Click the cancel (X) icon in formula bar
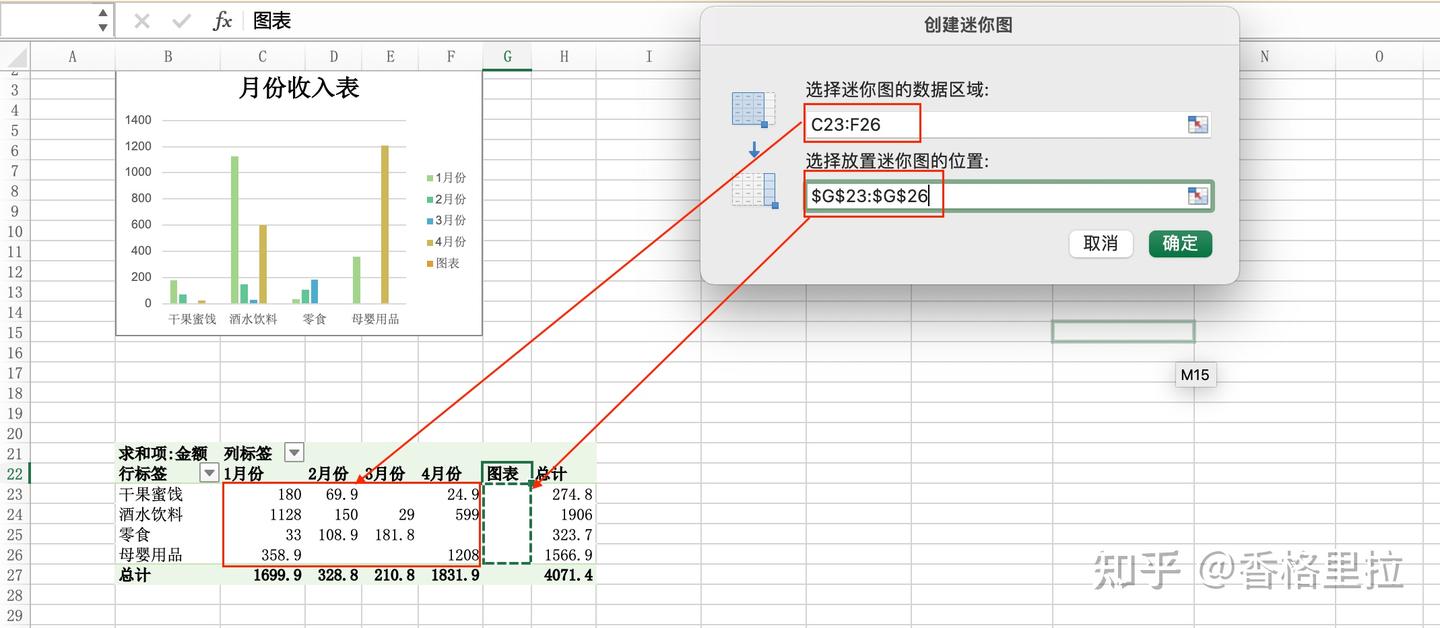1440x628 pixels. tap(142, 21)
